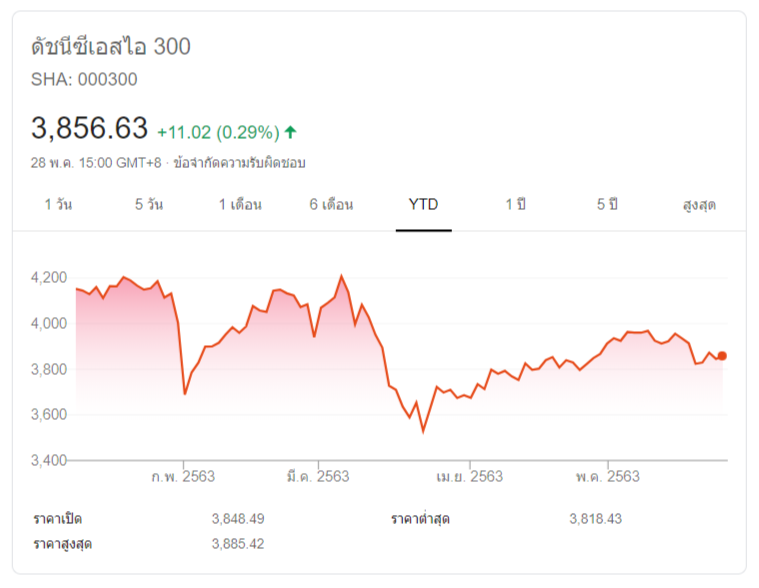Image resolution: width=759 pixels, height=588 pixels.
Task: Click the ราคาเปิด value 3,848.49
Action: pos(238,519)
